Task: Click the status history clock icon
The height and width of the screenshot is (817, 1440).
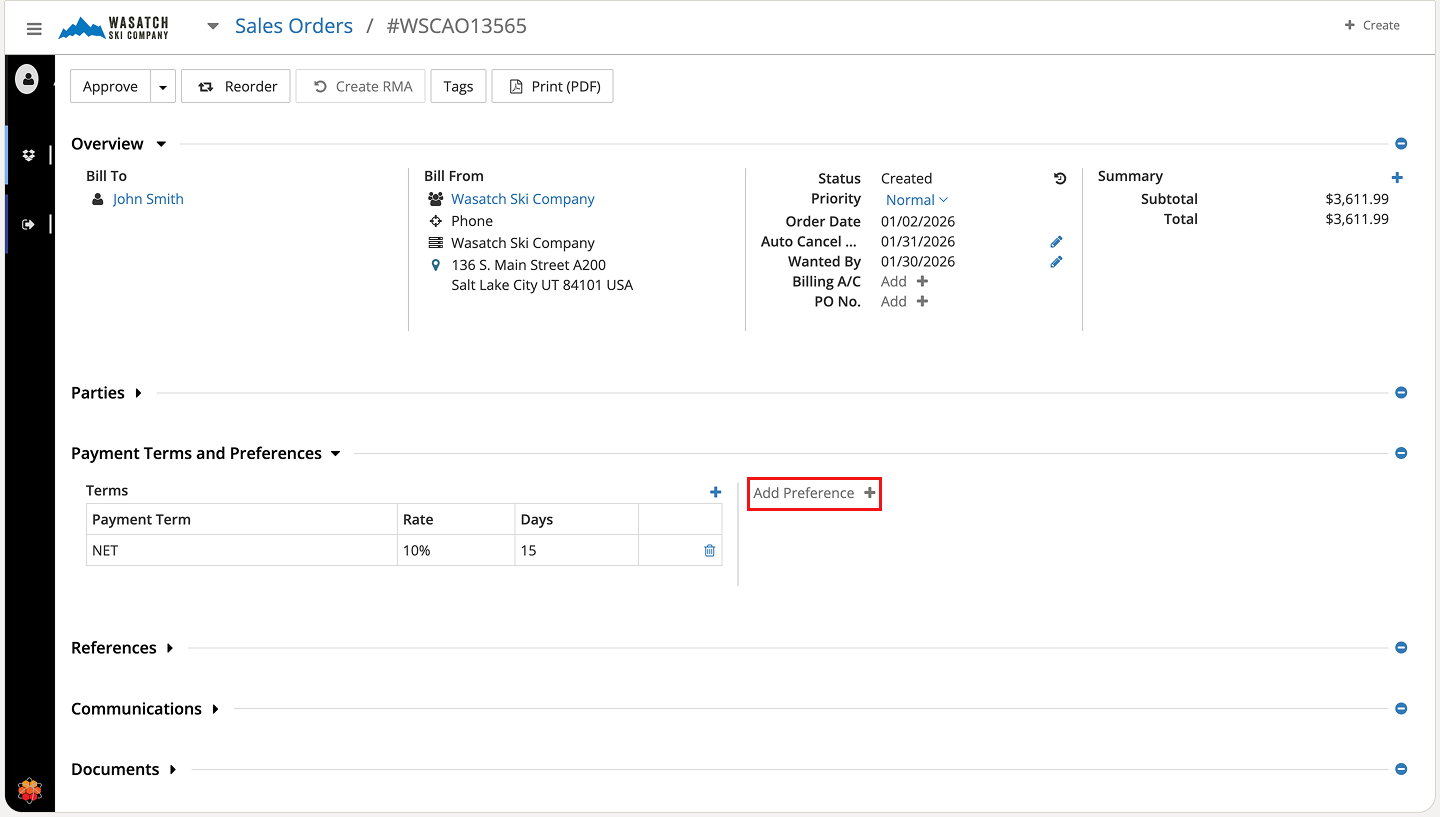Action: 1060,179
